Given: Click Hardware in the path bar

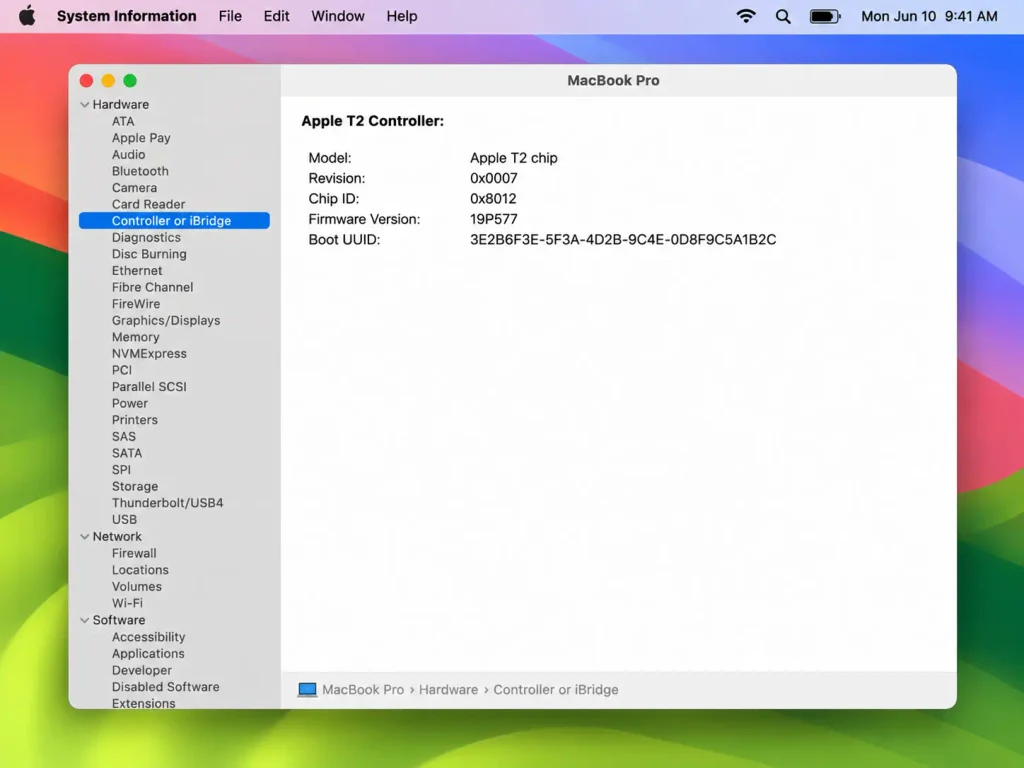Looking at the screenshot, I should (x=449, y=690).
